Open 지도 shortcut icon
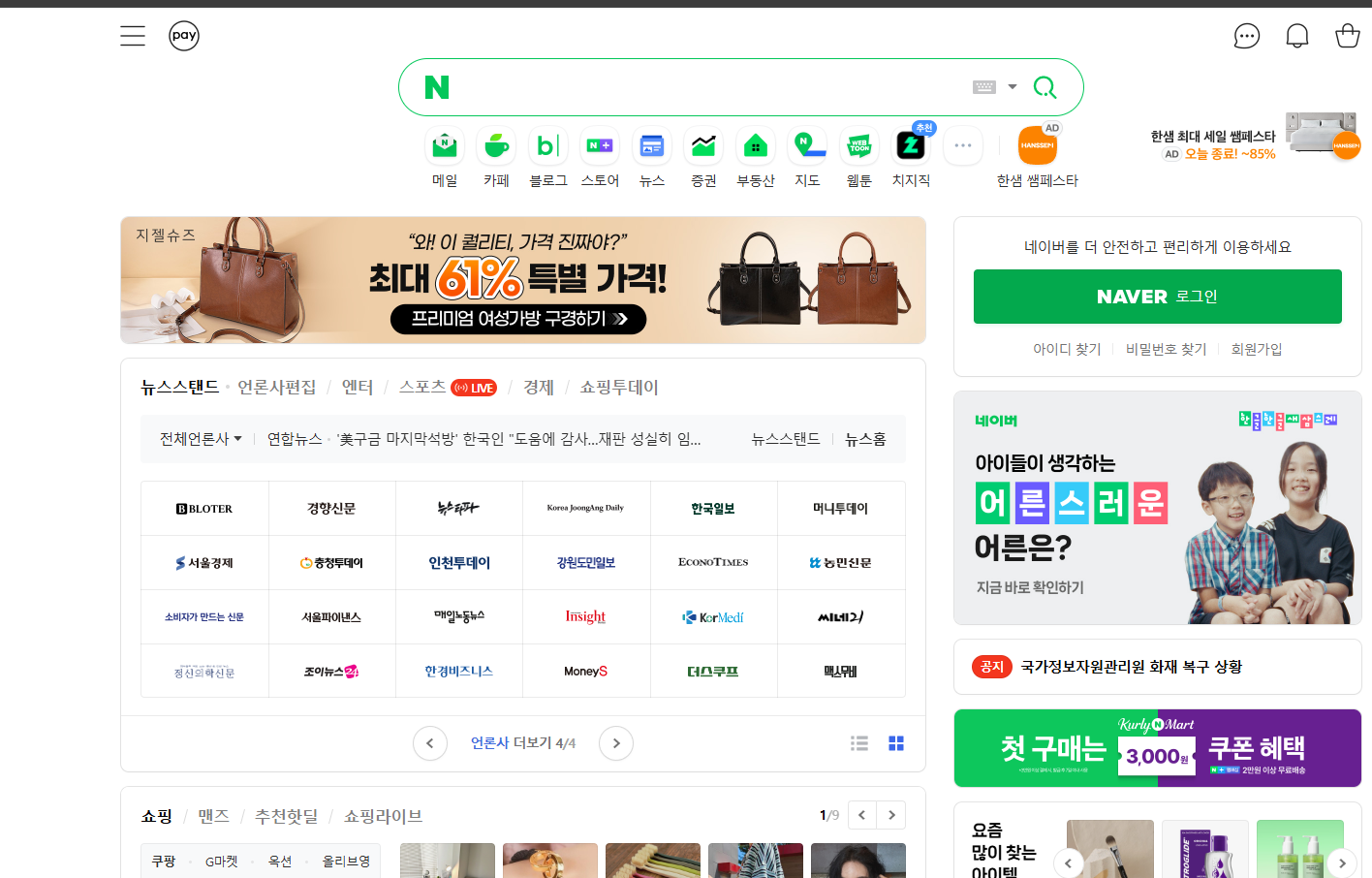1372x878 pixels. tap(807, 146)
